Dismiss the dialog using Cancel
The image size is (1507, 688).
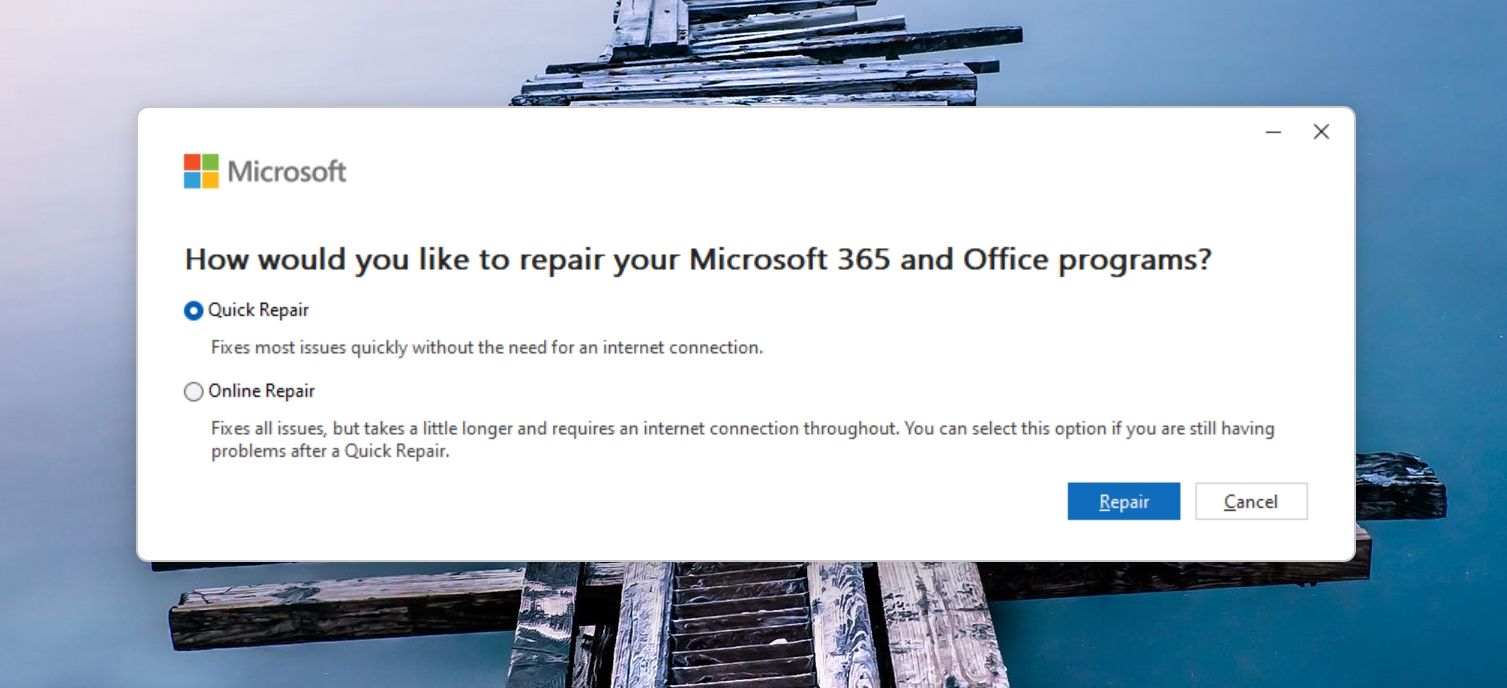click(1251, 501)
